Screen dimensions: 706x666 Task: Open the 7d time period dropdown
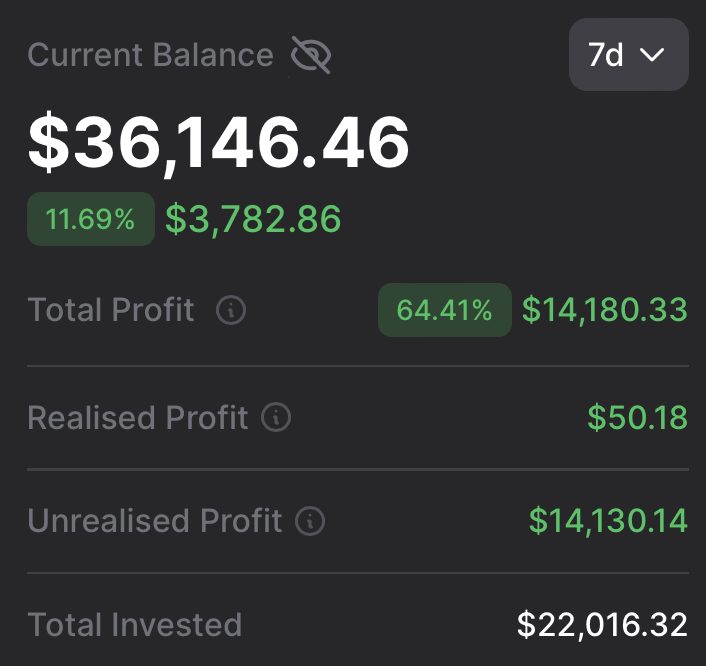(628, 55)
